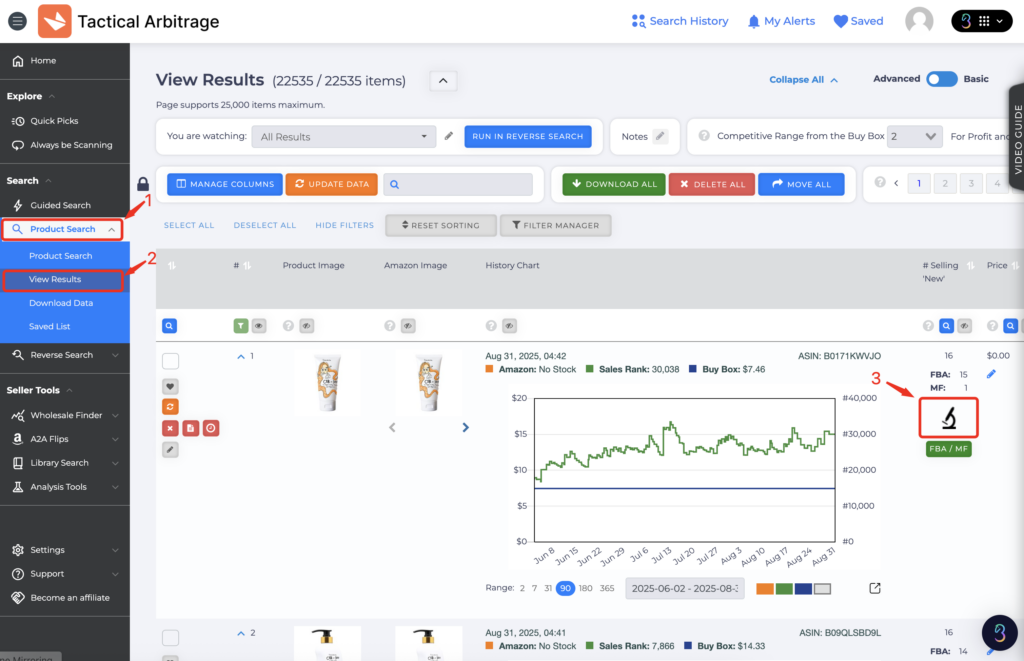
Task: Toggle blue Buy Box series swatch
Action: coord(803,589)
